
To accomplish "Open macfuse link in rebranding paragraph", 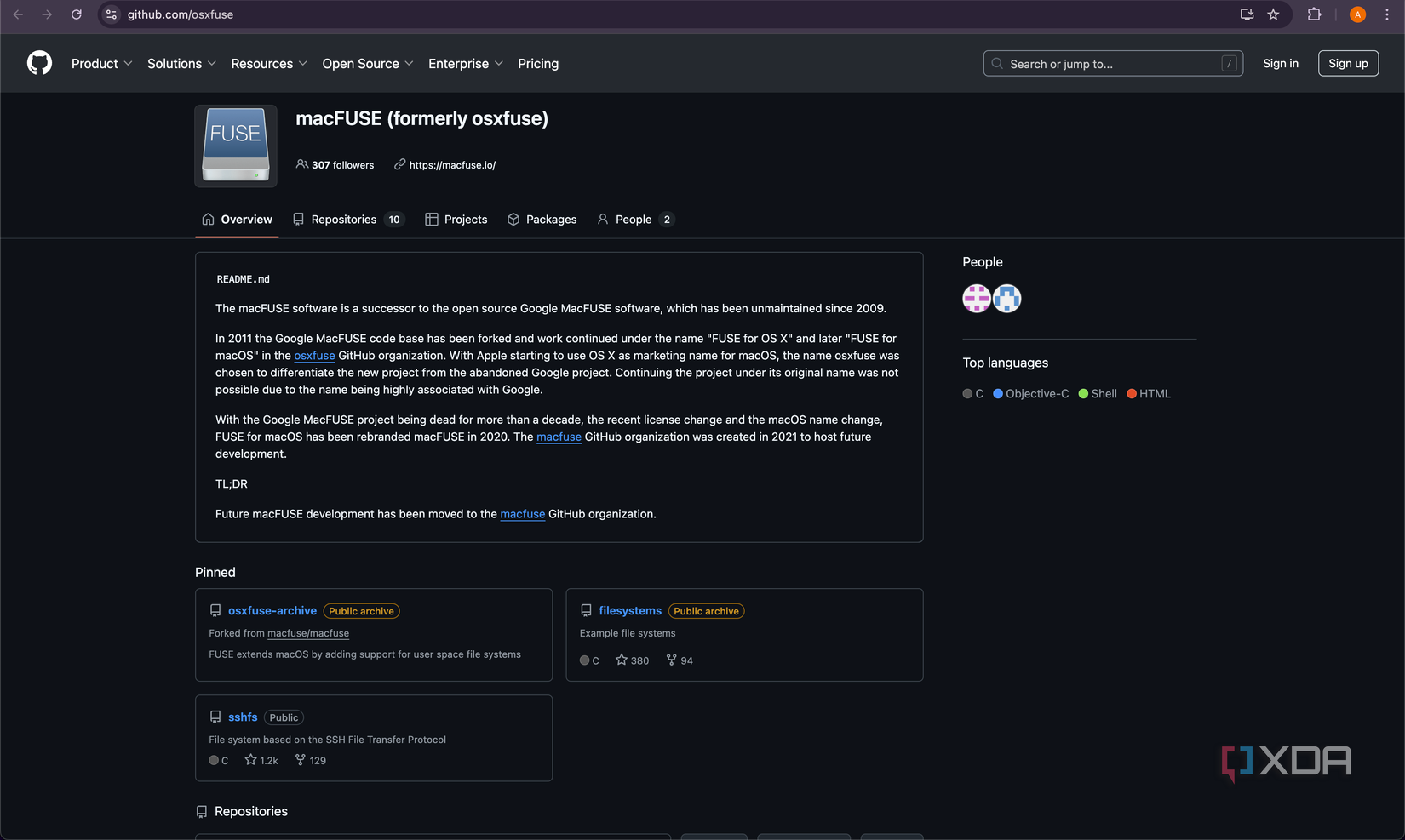I will click(559, 437).
